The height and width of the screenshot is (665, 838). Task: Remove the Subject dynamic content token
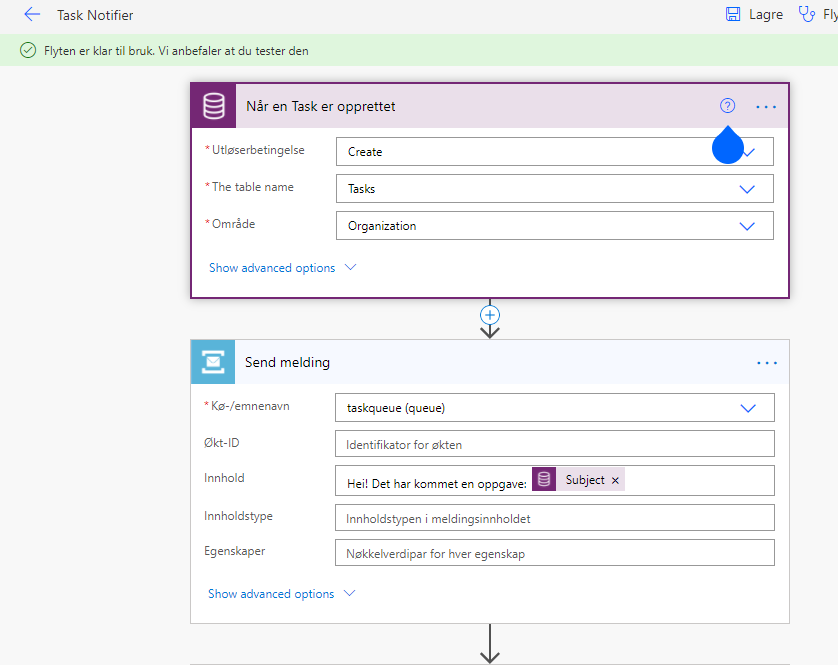(x=615, y=481)
